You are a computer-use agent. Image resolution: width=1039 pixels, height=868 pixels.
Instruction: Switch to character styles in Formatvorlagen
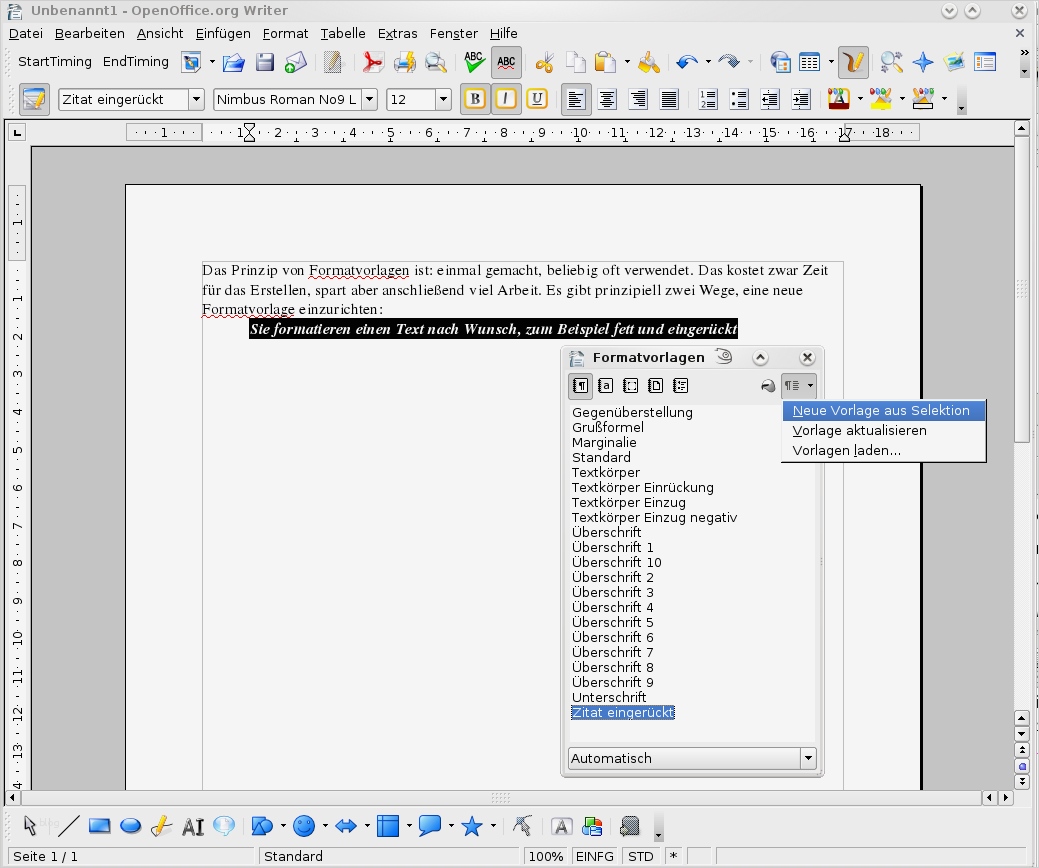point(605,386)
